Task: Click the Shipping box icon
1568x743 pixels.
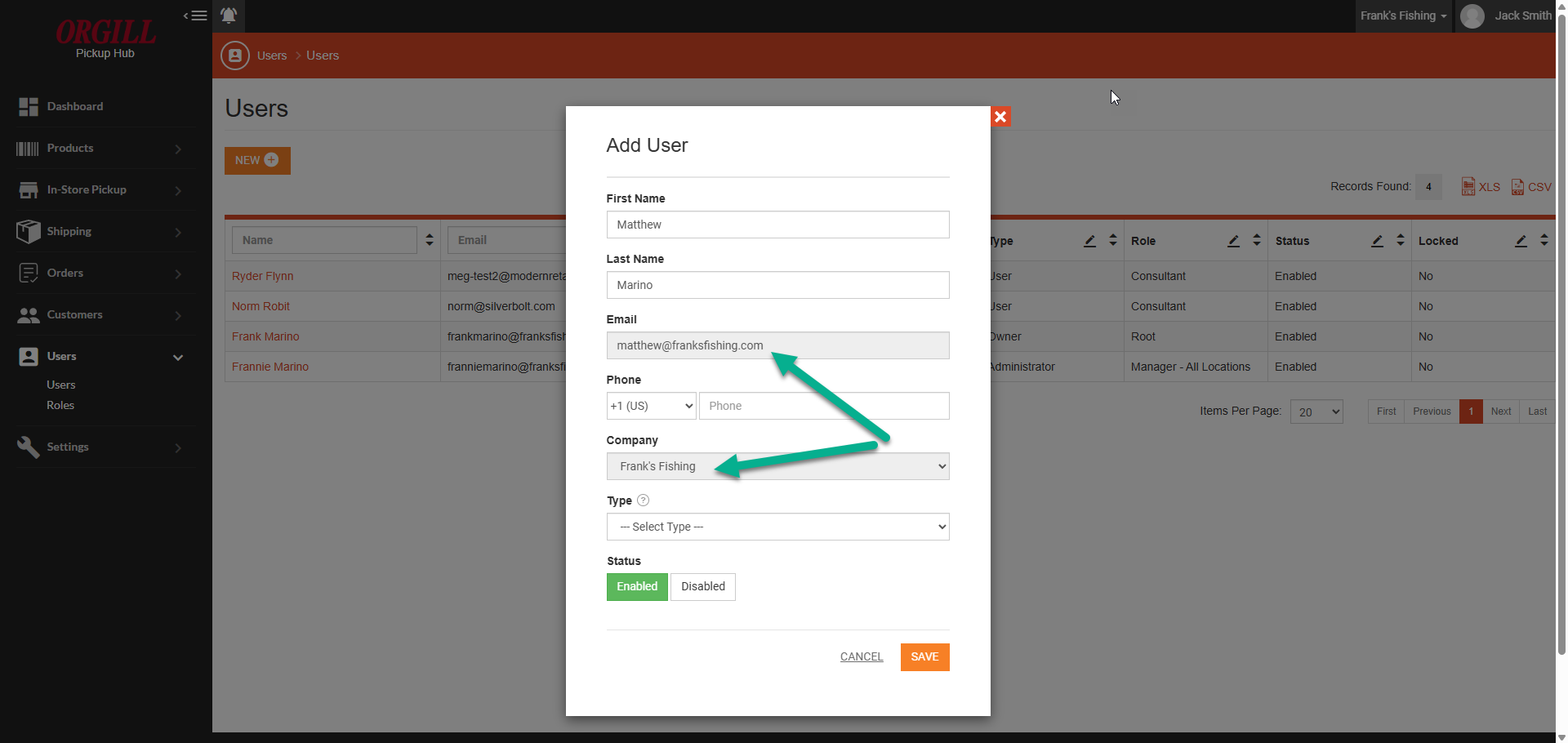Action: pos(29,232)
